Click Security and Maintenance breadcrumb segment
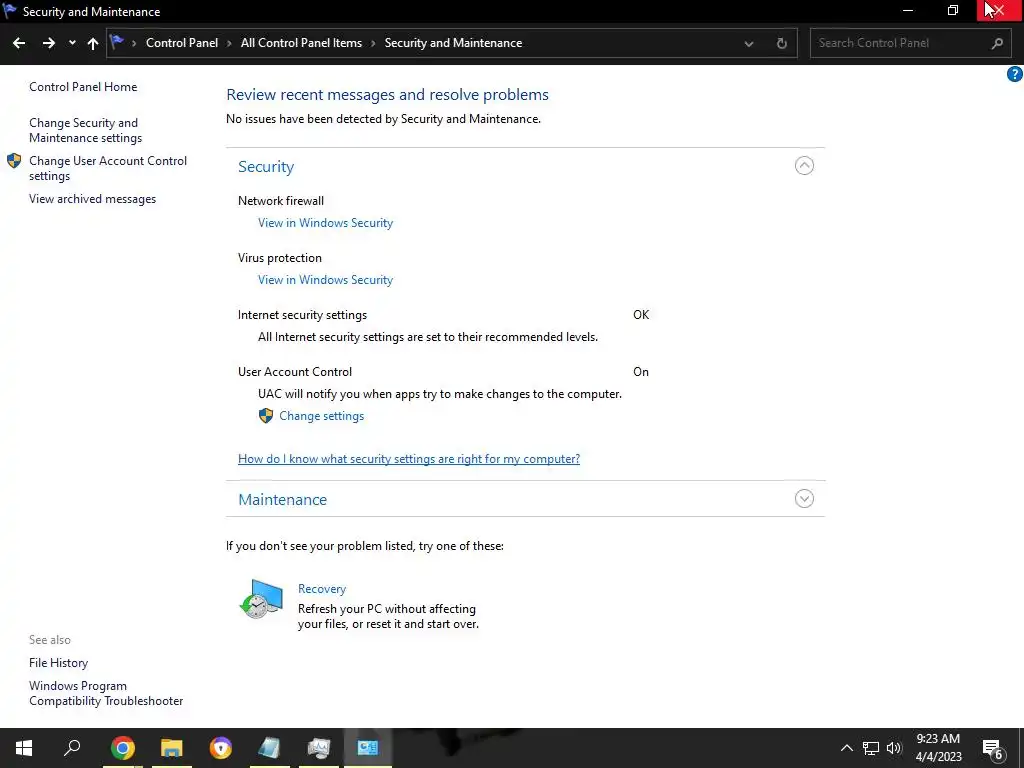This screenshot has width=1024, height=768. click(453, 43)
